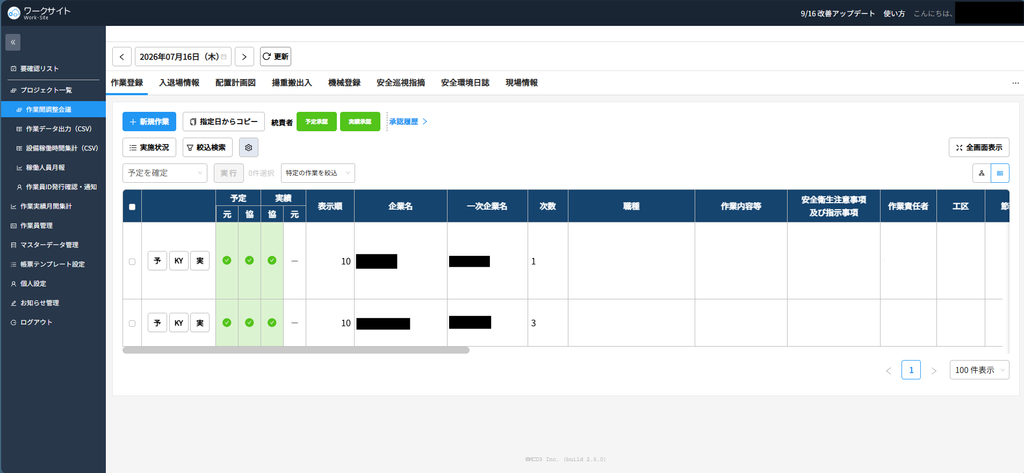Screen dimensions: 1024x473
Task: Click the horizontal table scrollbar
Action: point(296,350)
